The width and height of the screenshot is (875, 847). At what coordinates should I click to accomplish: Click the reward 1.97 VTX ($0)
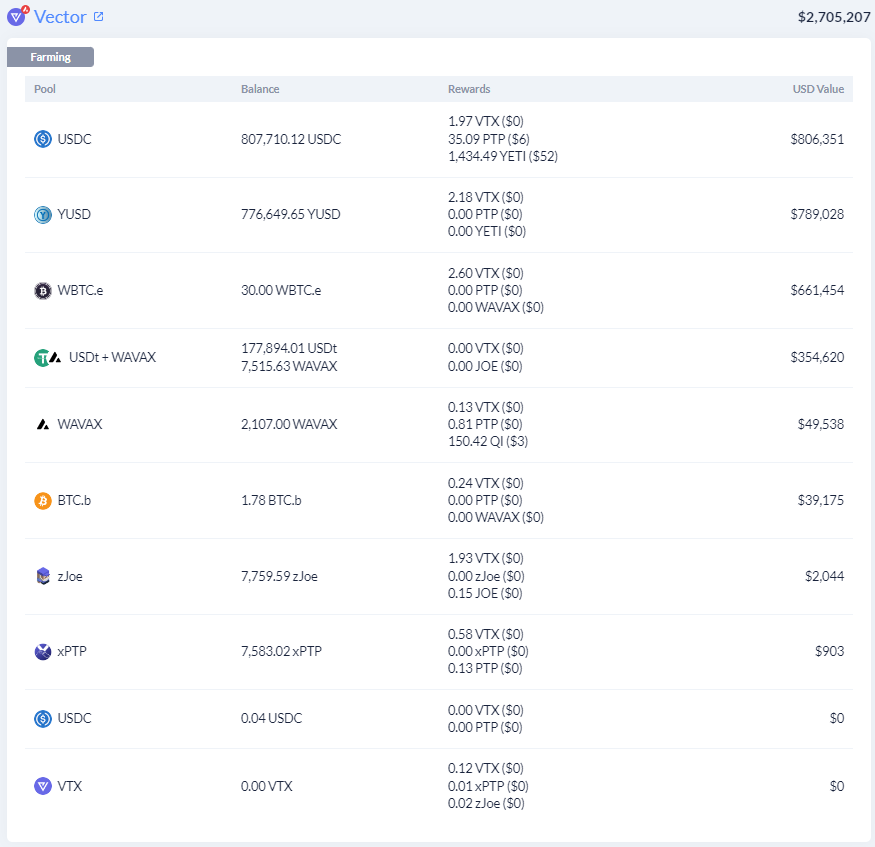[485, 121]
